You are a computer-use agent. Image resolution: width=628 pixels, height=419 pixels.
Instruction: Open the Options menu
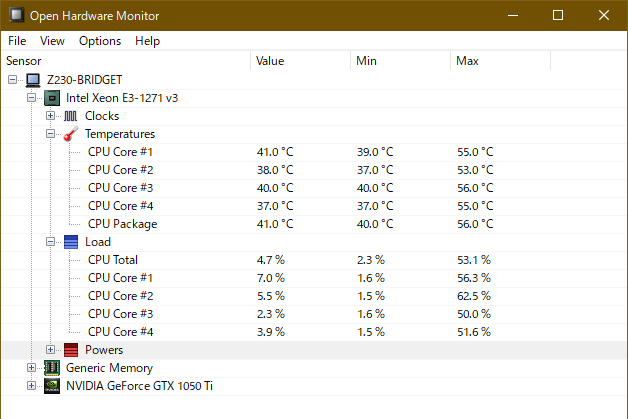tap(100, 41)
